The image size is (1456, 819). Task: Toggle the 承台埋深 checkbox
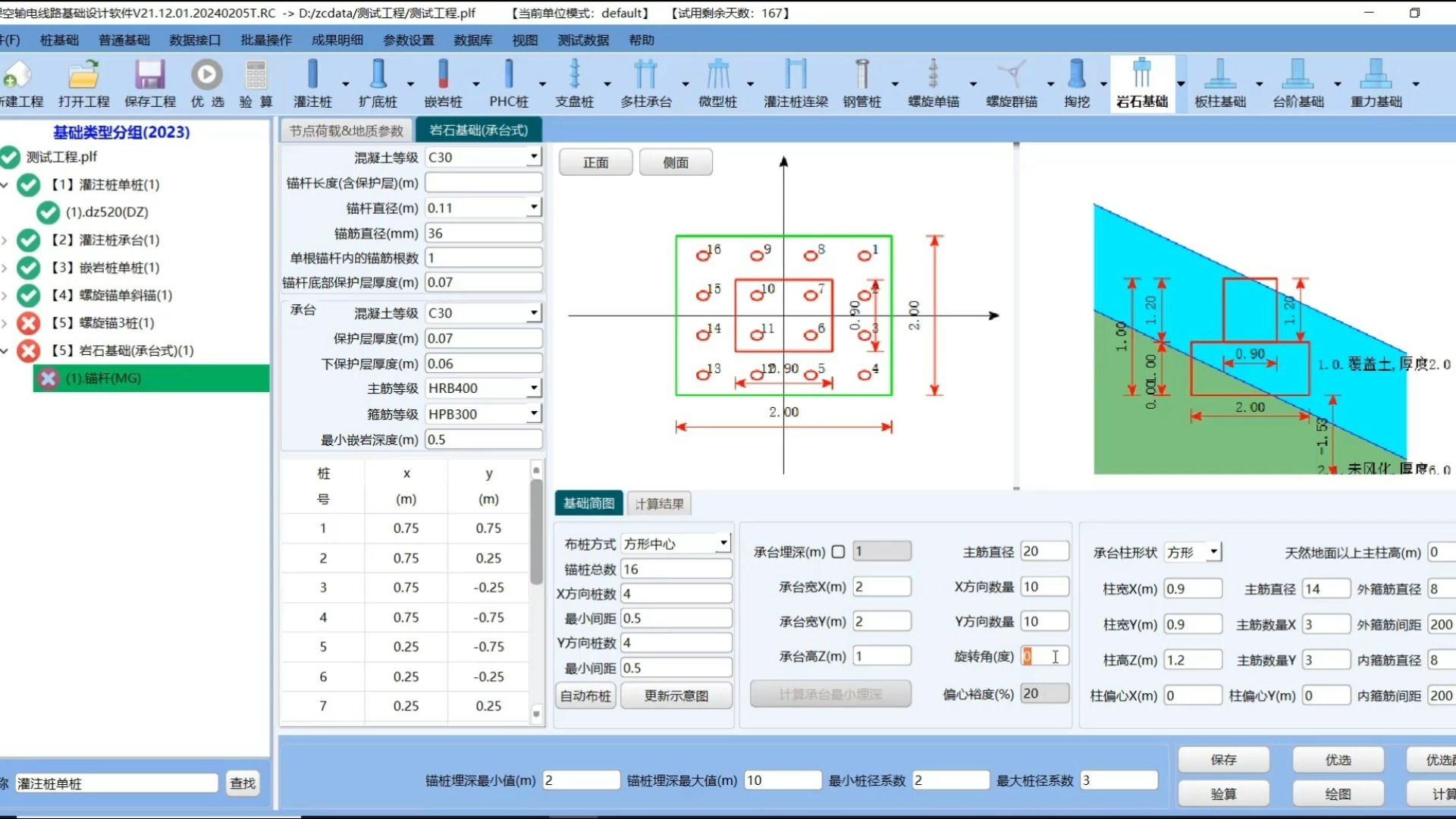click(838, 551)
